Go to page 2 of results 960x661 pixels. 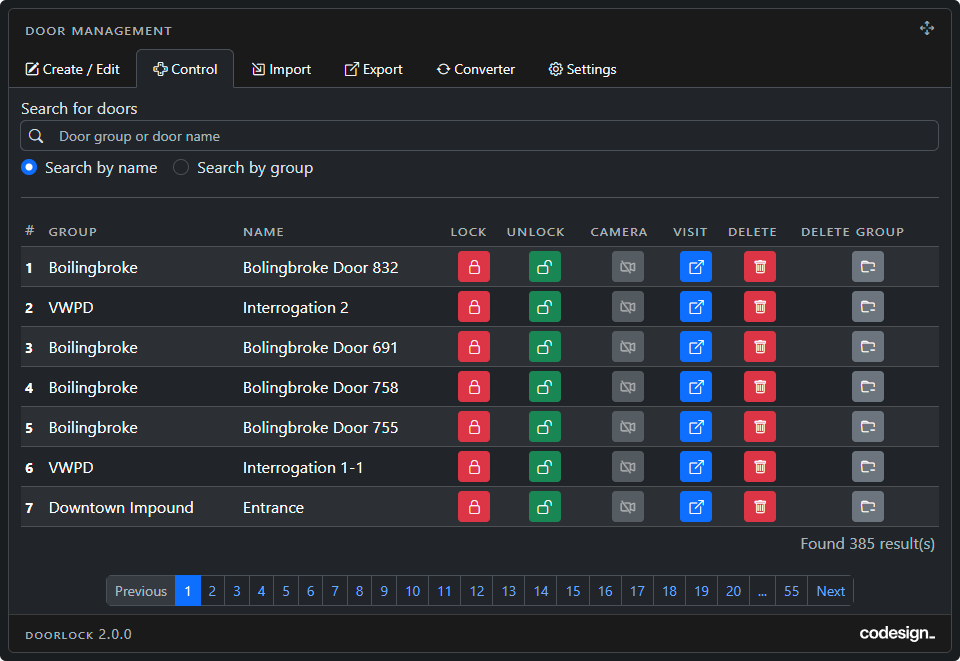pos(212,591)
